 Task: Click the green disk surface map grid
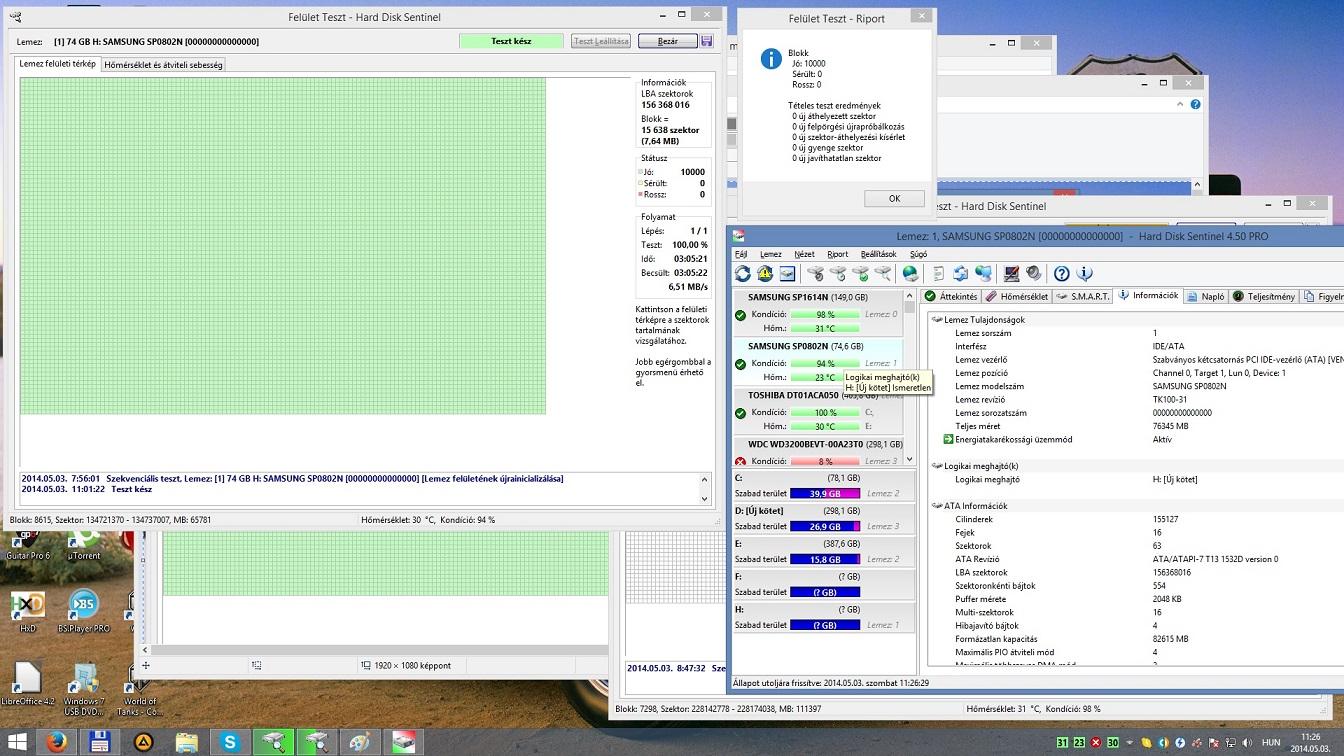[x=283, y=246]
